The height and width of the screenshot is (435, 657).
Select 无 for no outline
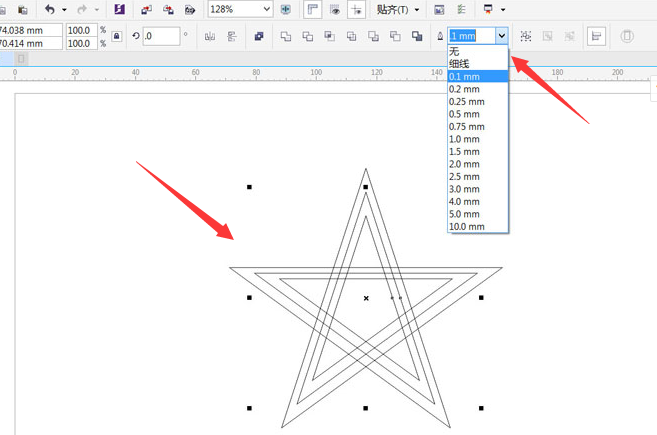(454, 51)
